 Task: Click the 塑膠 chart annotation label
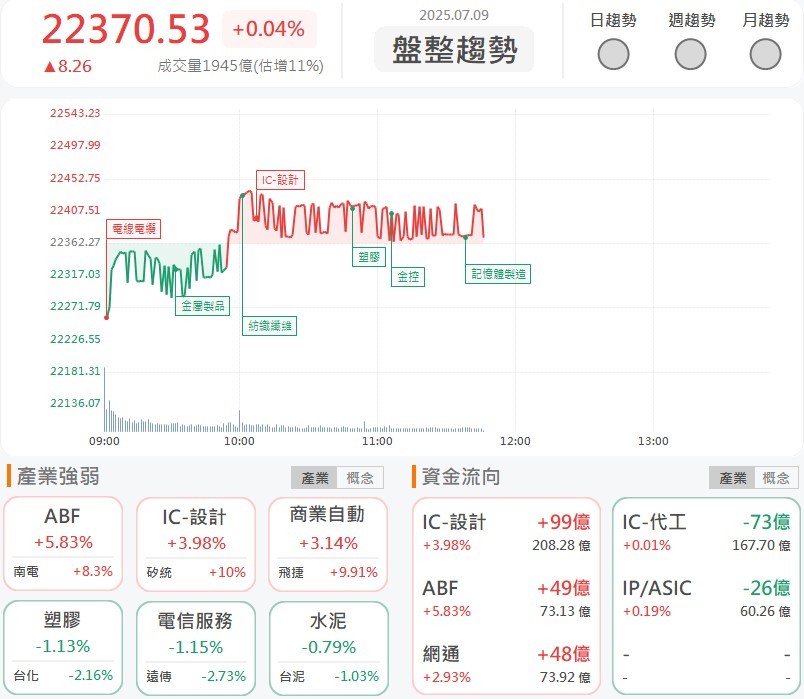coord(369,257)
